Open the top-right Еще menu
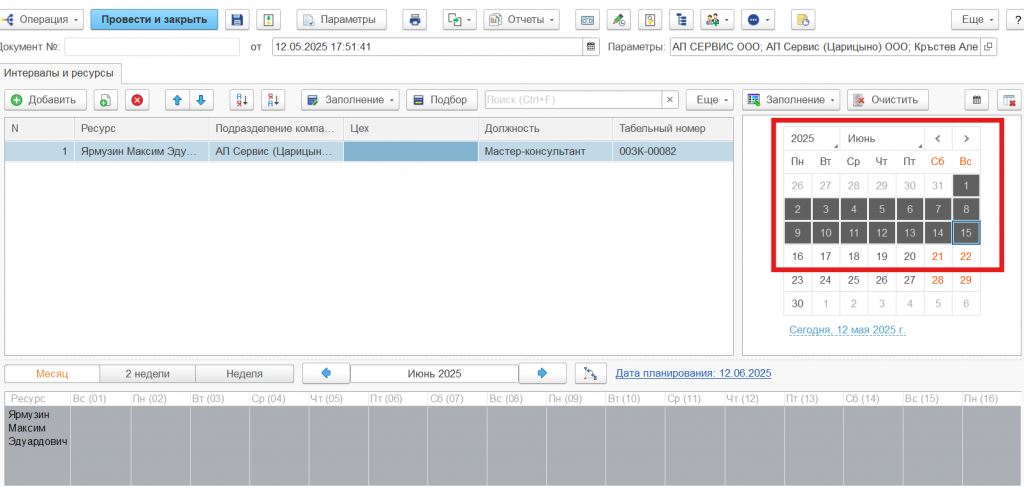The height and width of the screenshot is (494, 1024). (973, 20)
